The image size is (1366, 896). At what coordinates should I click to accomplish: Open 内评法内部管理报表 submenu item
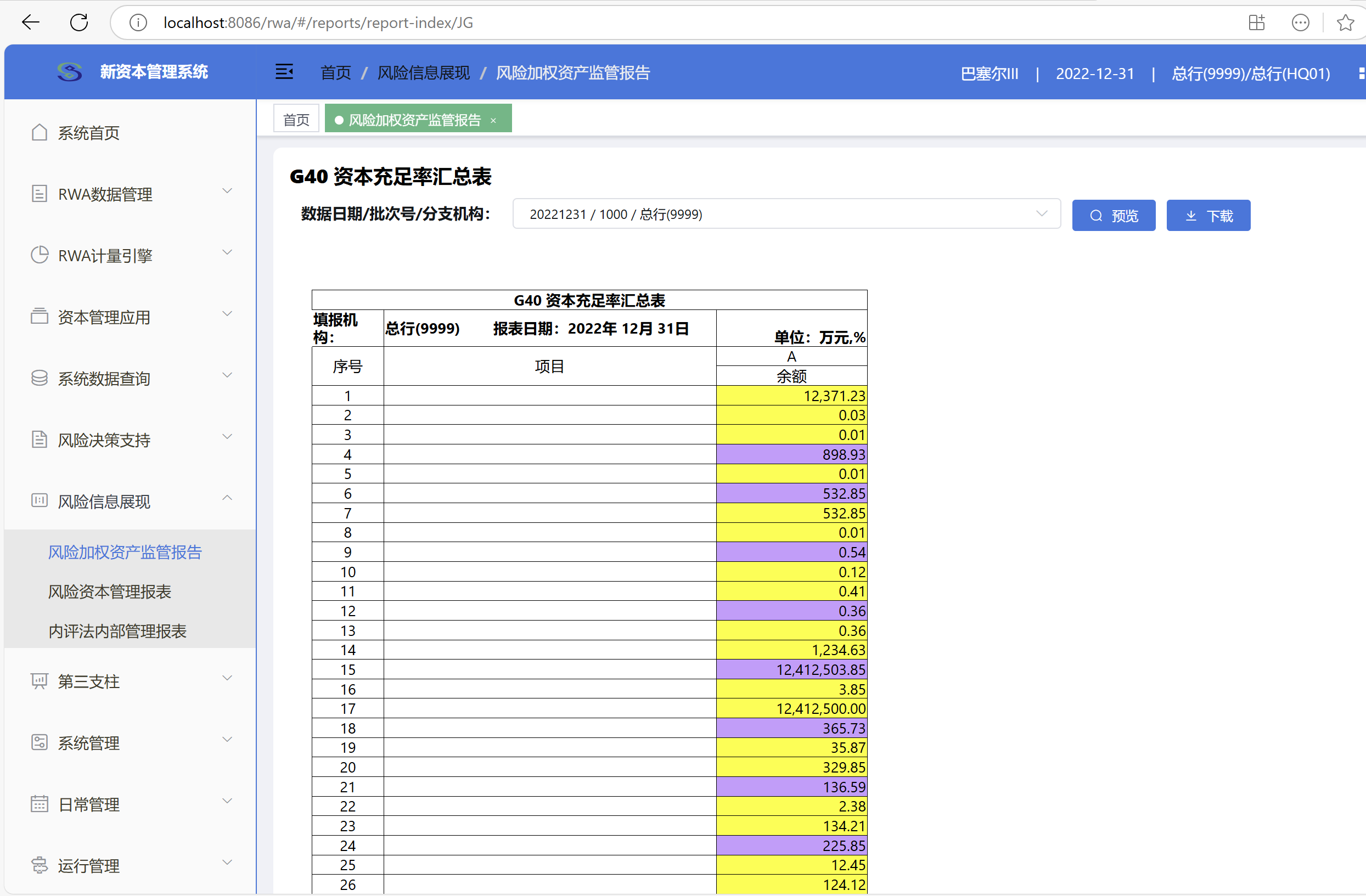pos(117,631)
